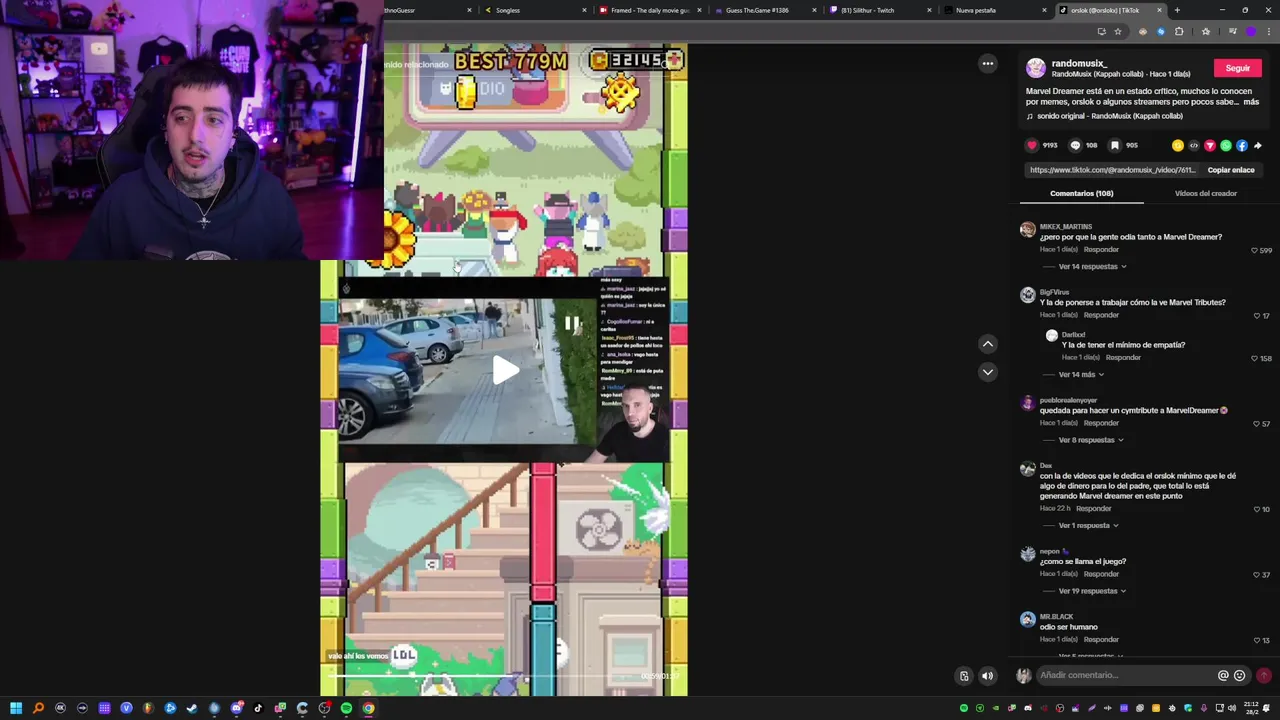1280x720 pixels.
Task: Go to previous video with up arrow
Action: (x=988, y=343)
